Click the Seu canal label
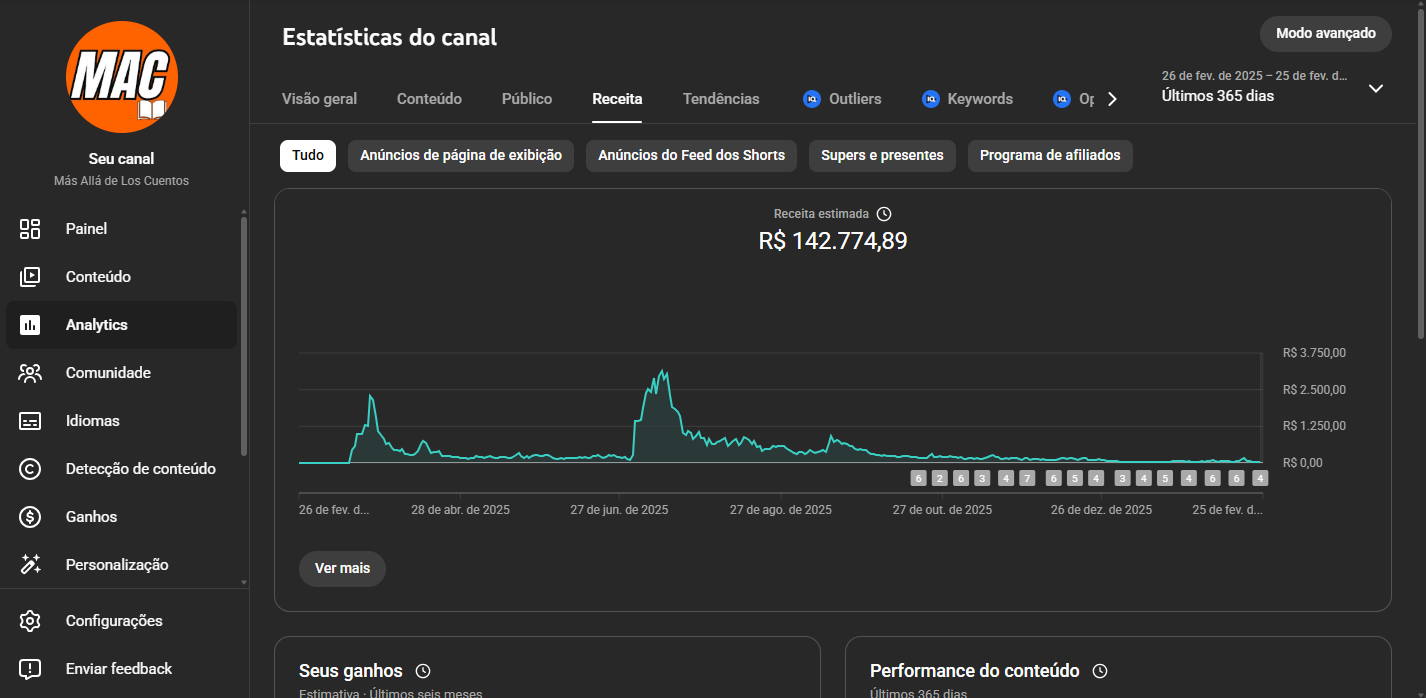This screenshot has height=698, width=1426. tap(121, 159)
